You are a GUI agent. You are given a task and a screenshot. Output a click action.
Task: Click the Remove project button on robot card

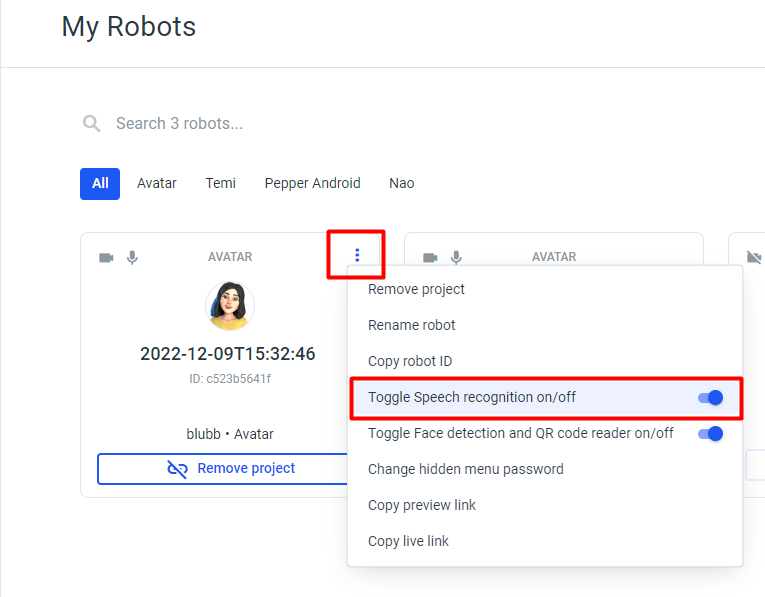[222, 469]
